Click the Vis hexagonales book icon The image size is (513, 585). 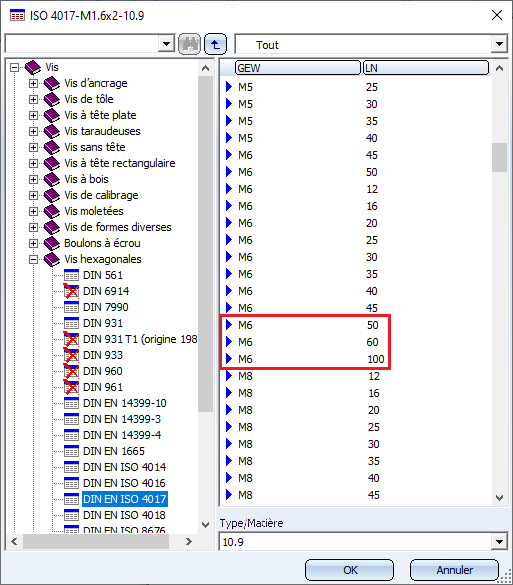pos(51,260)
